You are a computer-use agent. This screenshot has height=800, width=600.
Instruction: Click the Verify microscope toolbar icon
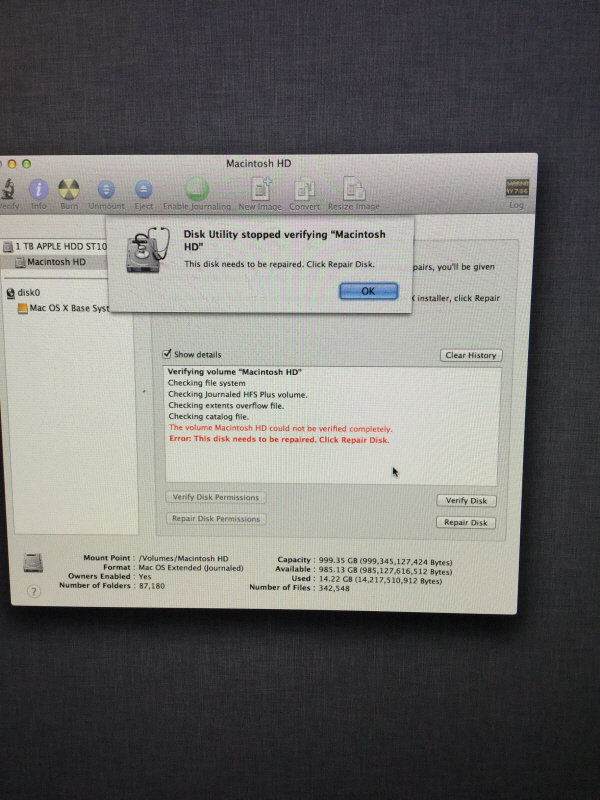click(x=7, y=189)
